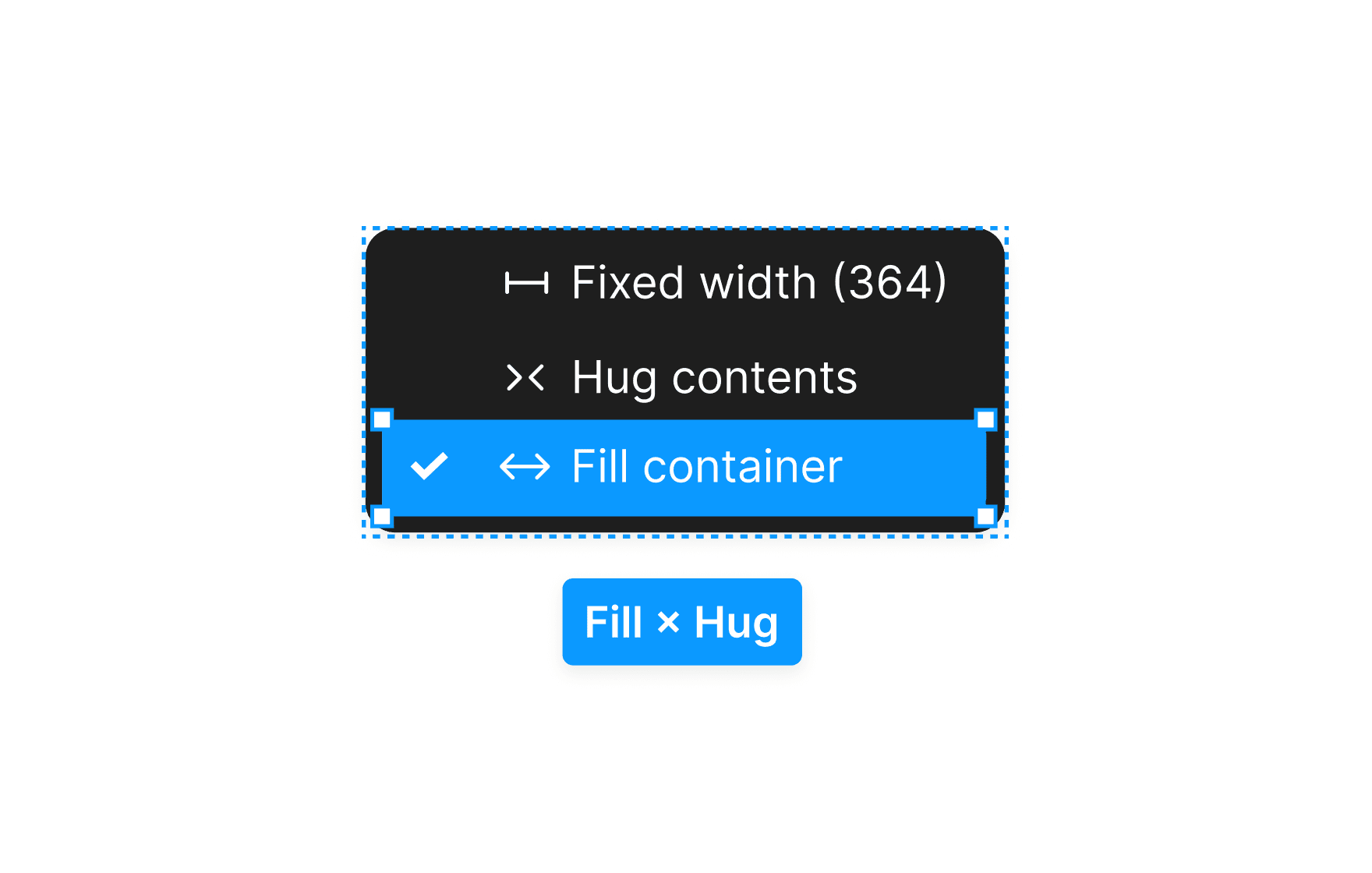The image size is (1372, 873).
Task: Click the × symbol in the size badge
Action: coord(669,623)
